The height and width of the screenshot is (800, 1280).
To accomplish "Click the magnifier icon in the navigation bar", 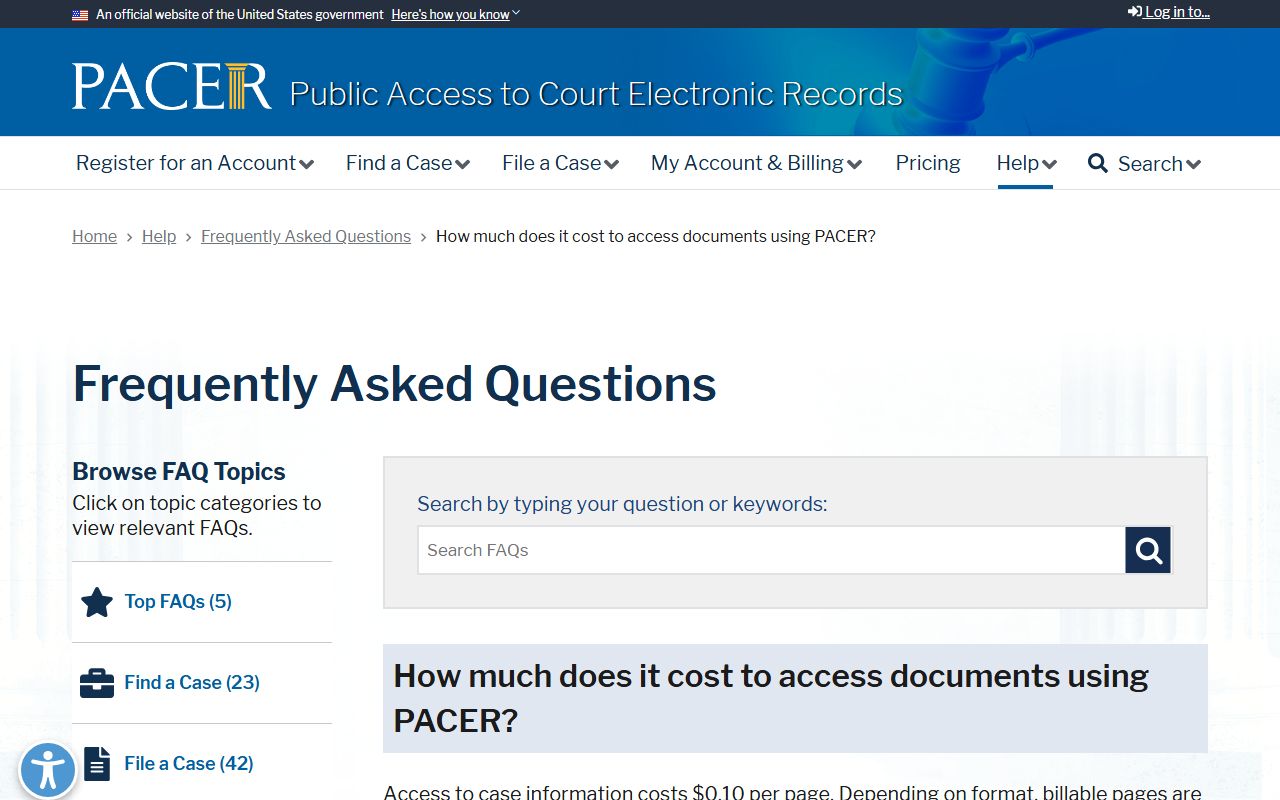I will coord(1098,163).
